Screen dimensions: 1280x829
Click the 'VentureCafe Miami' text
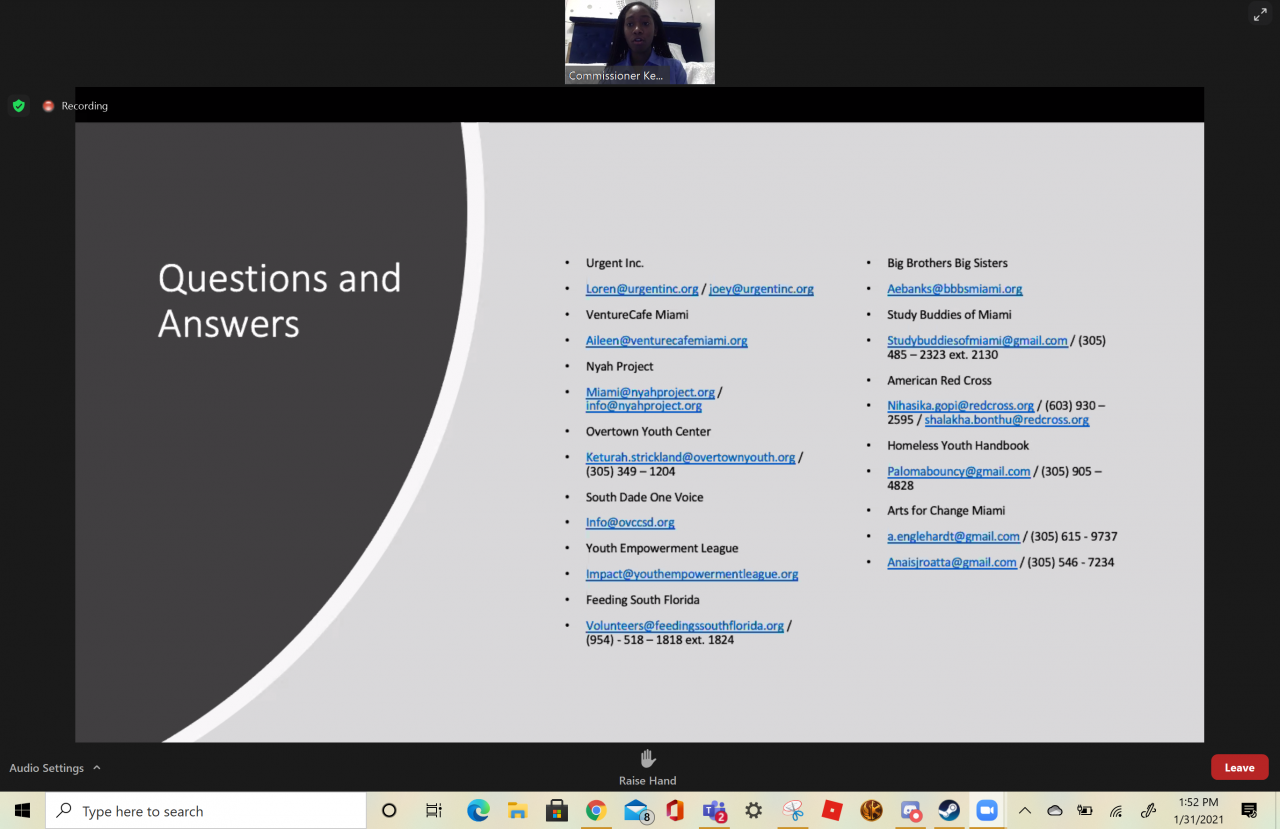click(x=637, y=315)
